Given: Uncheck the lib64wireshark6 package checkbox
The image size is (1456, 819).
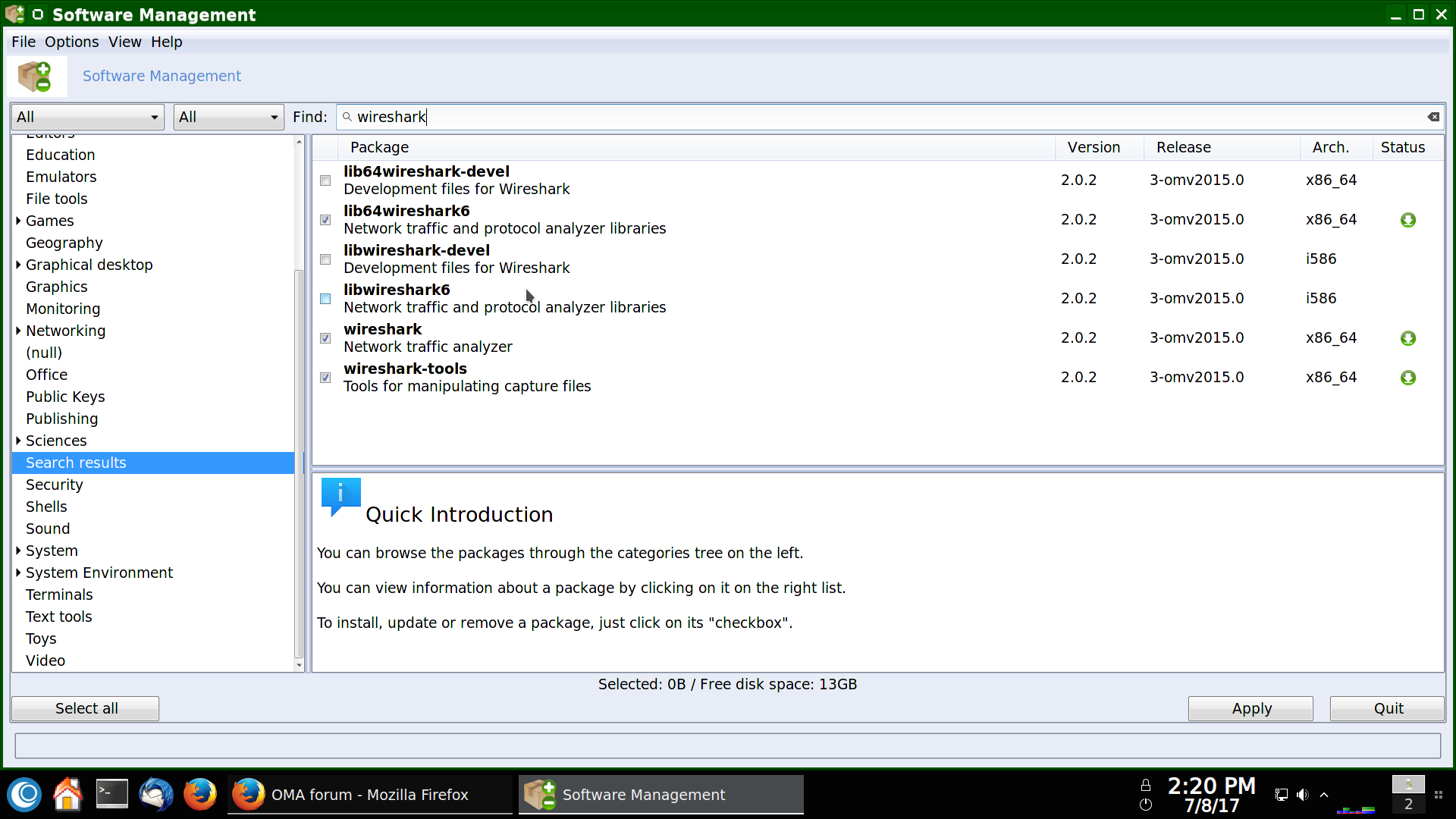Looking at the screenshot, I should click(325, 220).
